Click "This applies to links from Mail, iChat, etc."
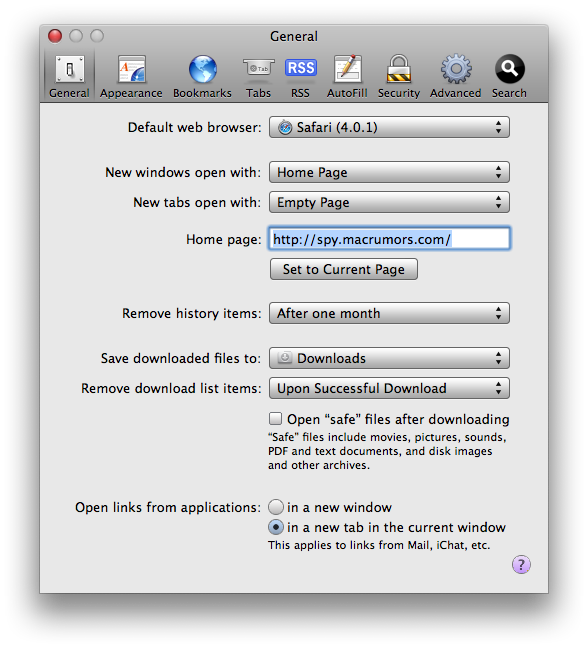This screenshot has height=648, width=588. click(x=379, y=546)
